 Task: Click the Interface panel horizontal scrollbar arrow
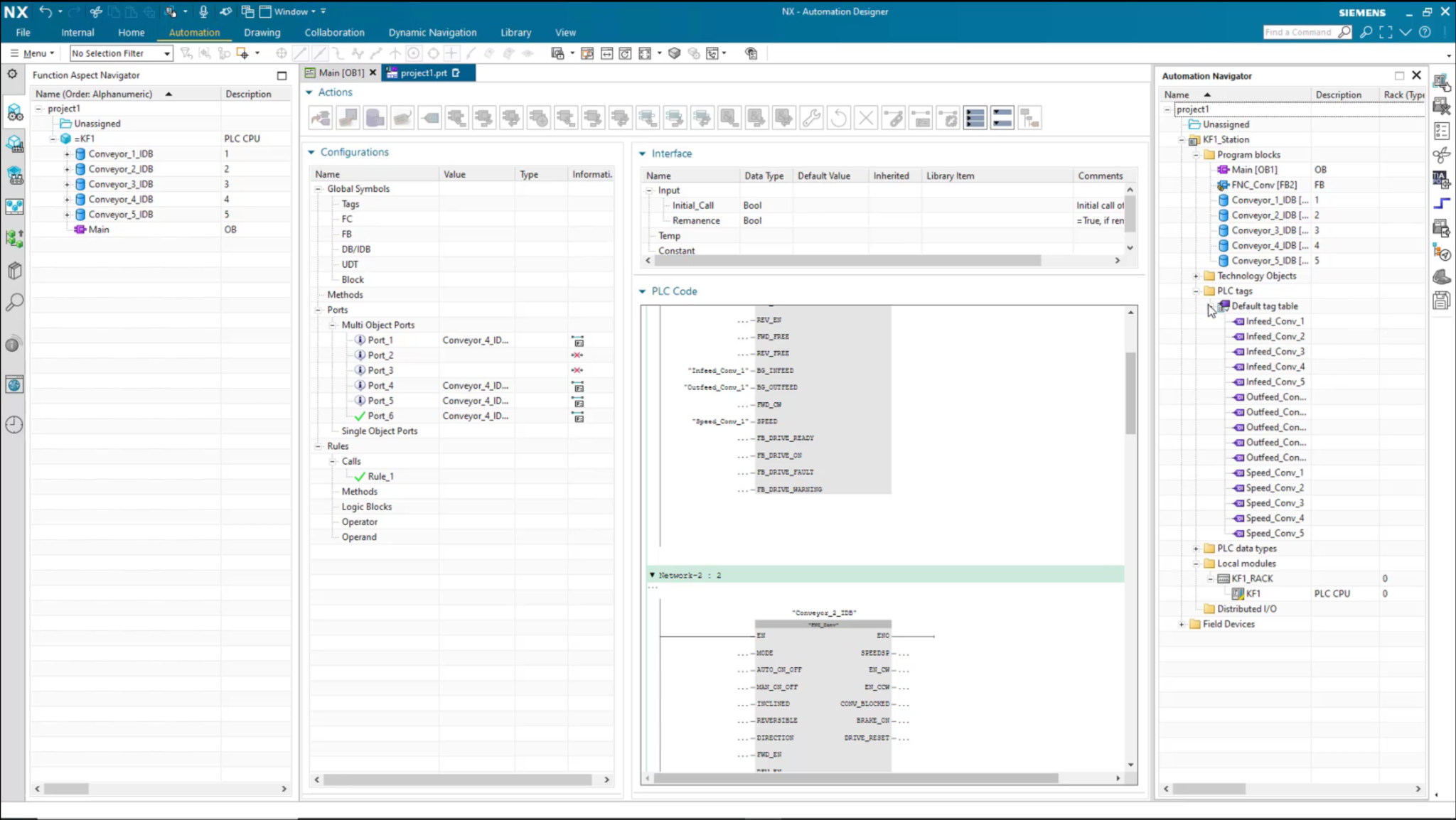coord(1116,261)
